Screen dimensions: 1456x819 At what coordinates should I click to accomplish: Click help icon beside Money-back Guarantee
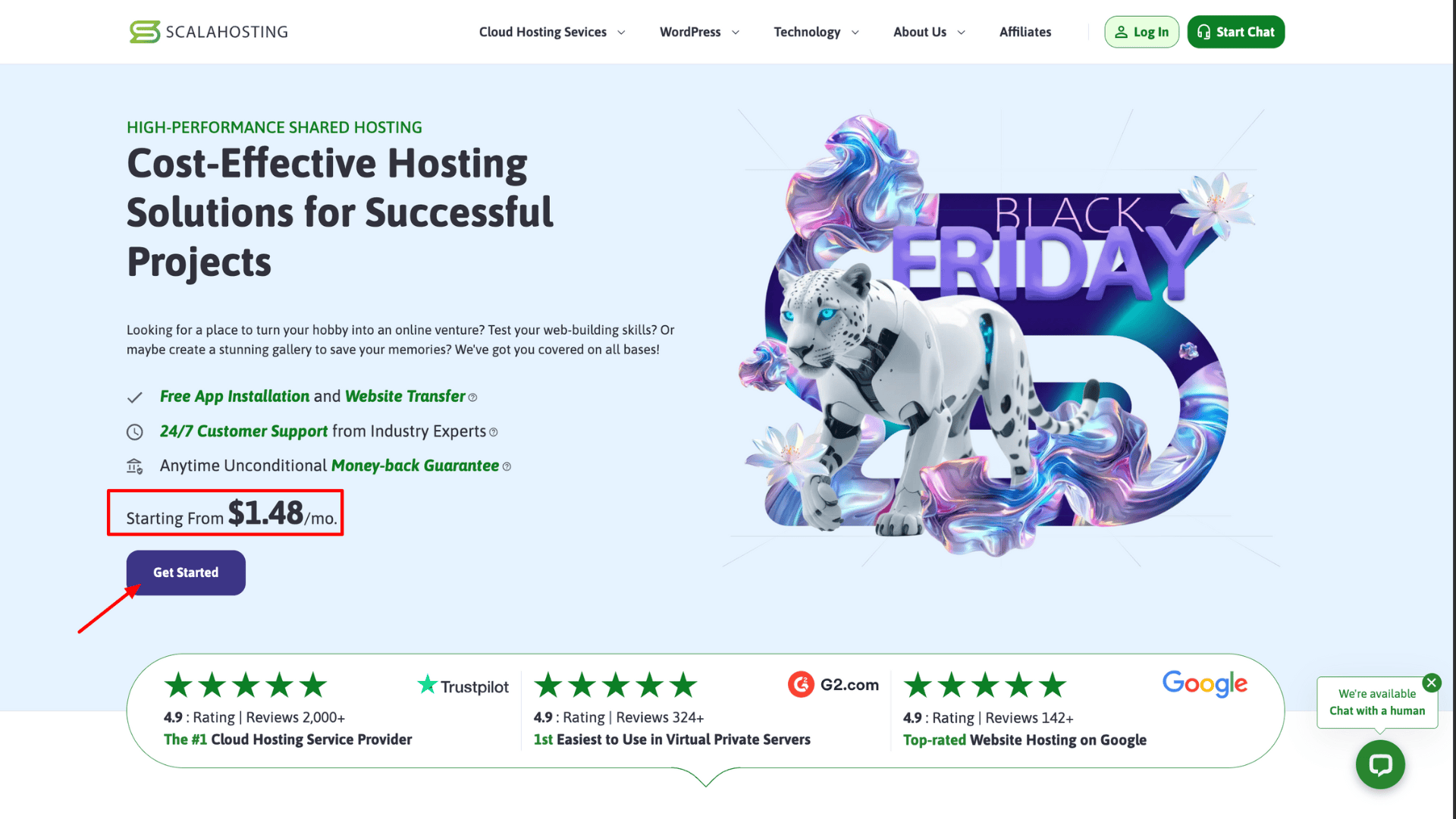(507, 467)
